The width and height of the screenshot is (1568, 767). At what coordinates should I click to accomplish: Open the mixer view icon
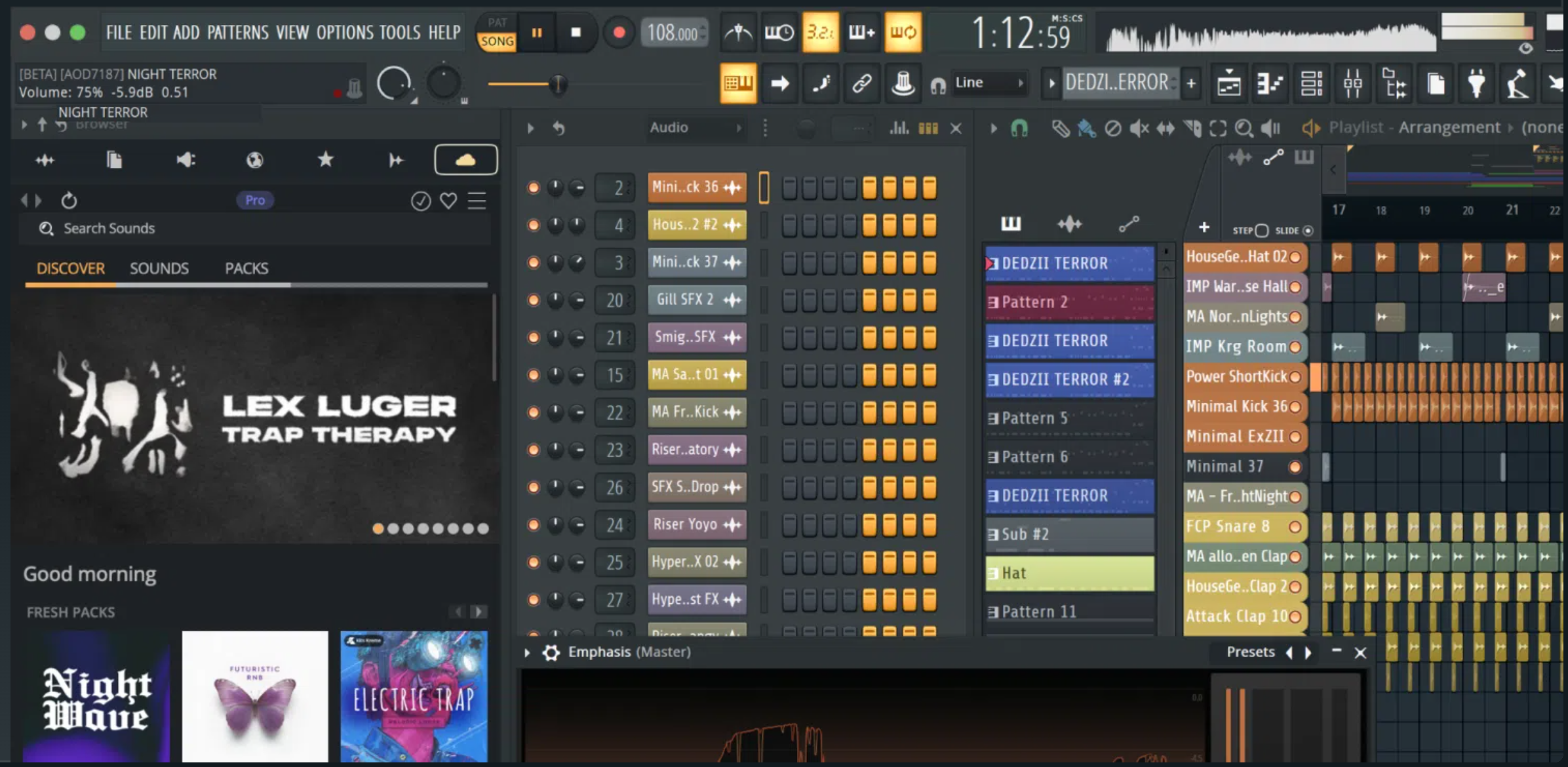[x=1352, y=83]
